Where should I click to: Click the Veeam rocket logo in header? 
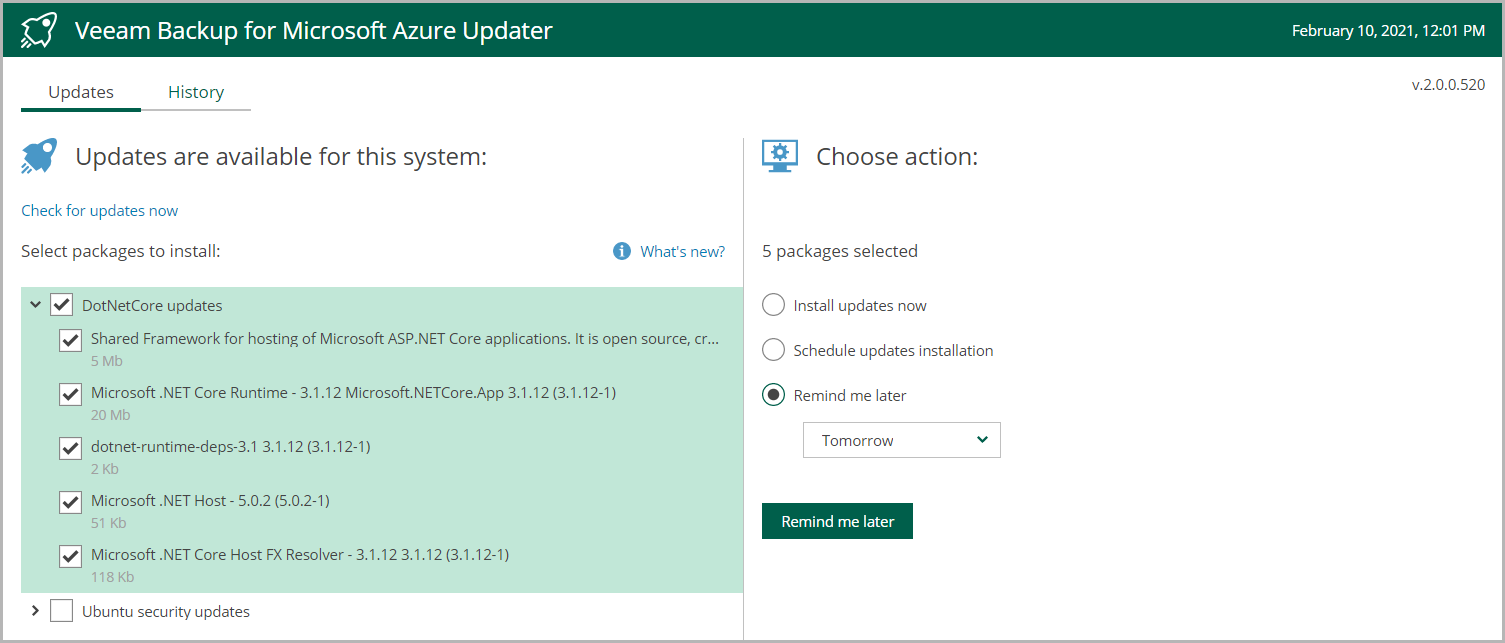(x=39, y=31)
